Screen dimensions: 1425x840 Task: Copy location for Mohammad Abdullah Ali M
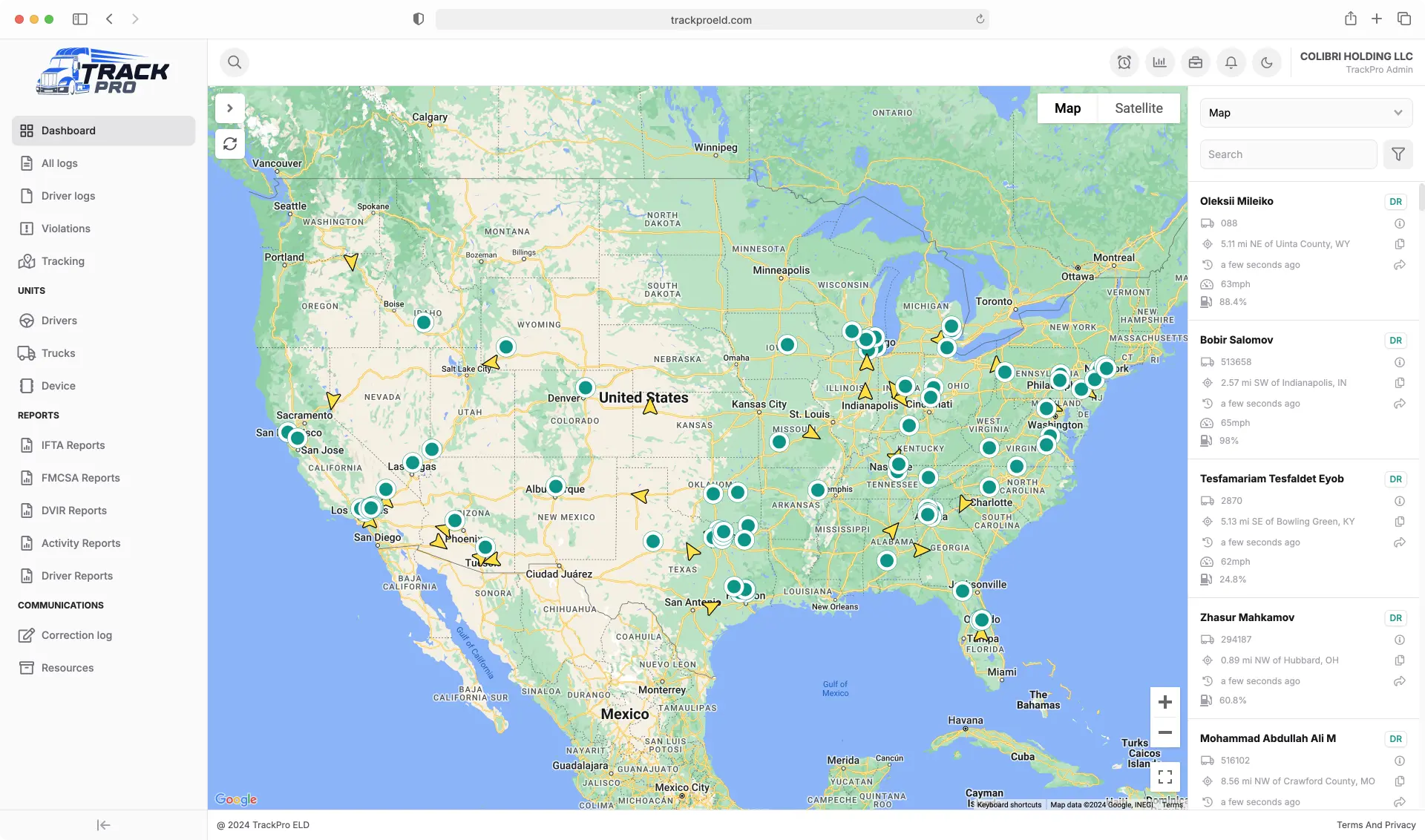point(1400,781)
